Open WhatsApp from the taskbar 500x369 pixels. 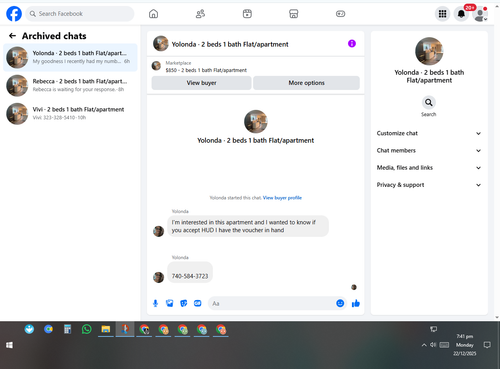coord(86,329)
